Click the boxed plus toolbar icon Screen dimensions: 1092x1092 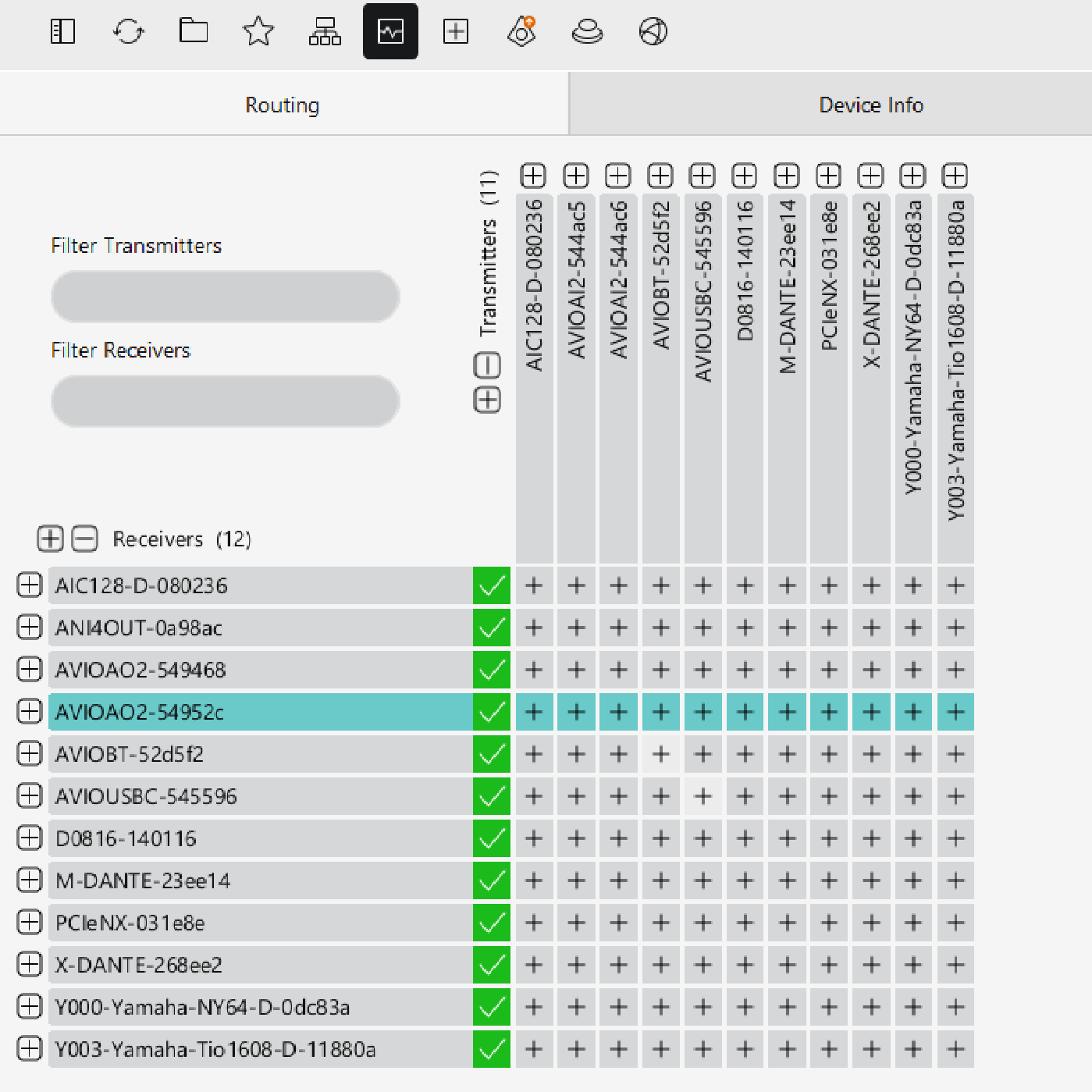point(456,32)
